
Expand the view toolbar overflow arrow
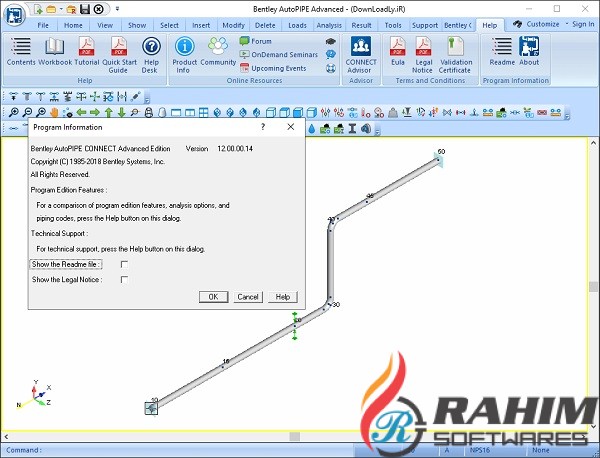(567, 114)
